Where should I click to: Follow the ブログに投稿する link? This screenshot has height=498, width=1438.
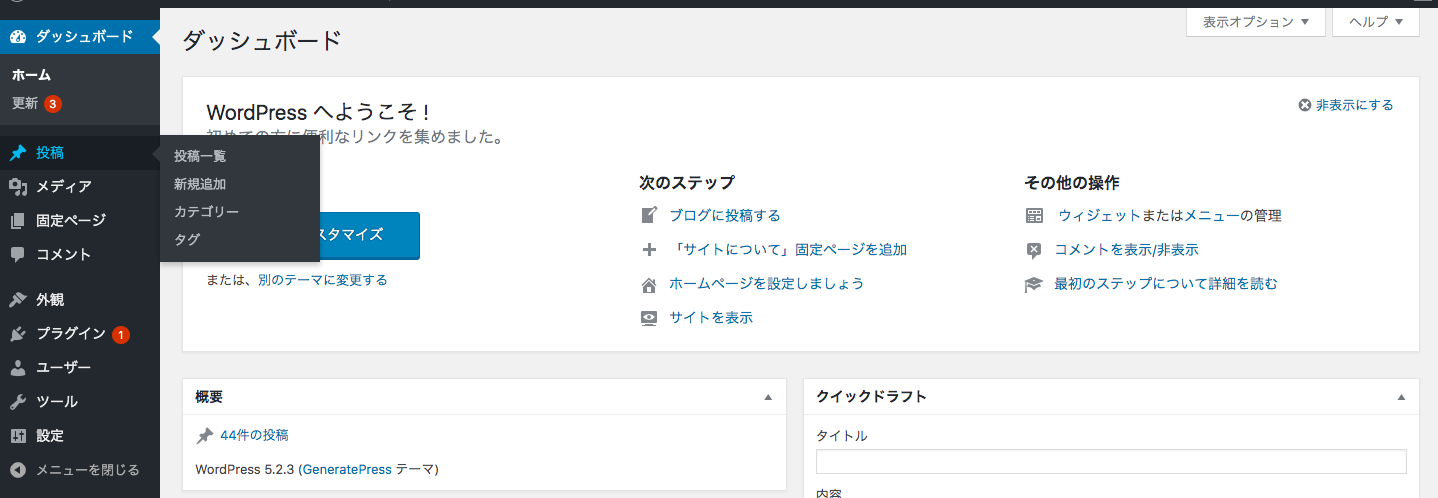coord(725,215)
